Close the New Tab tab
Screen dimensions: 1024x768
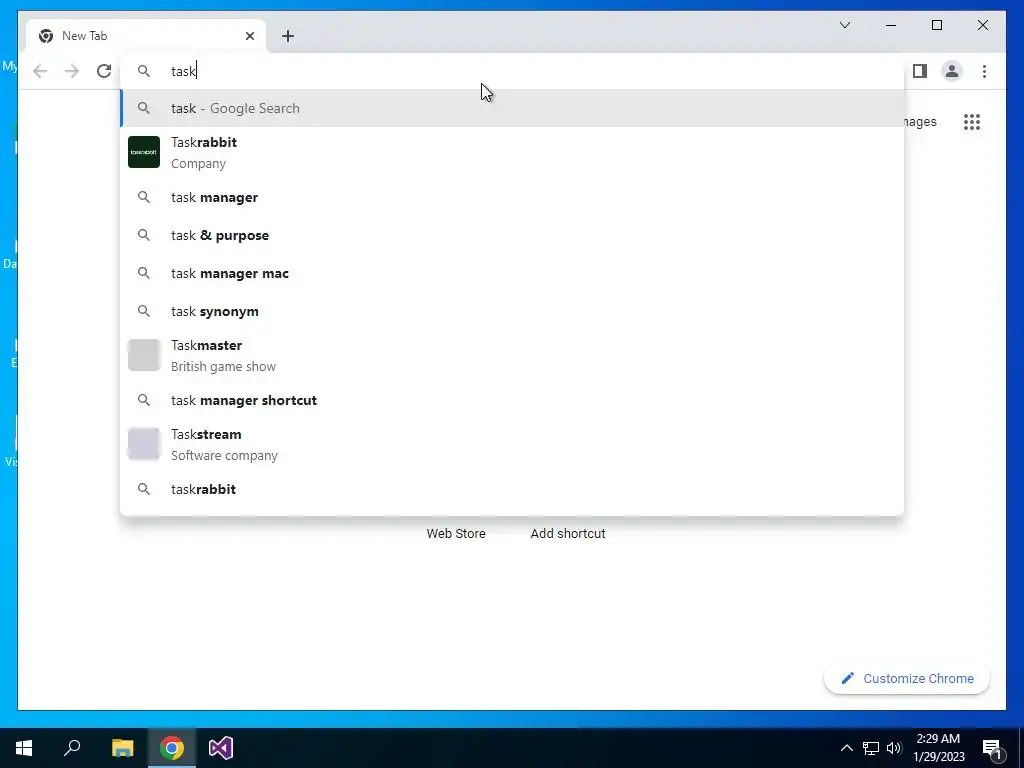point(249,36)
